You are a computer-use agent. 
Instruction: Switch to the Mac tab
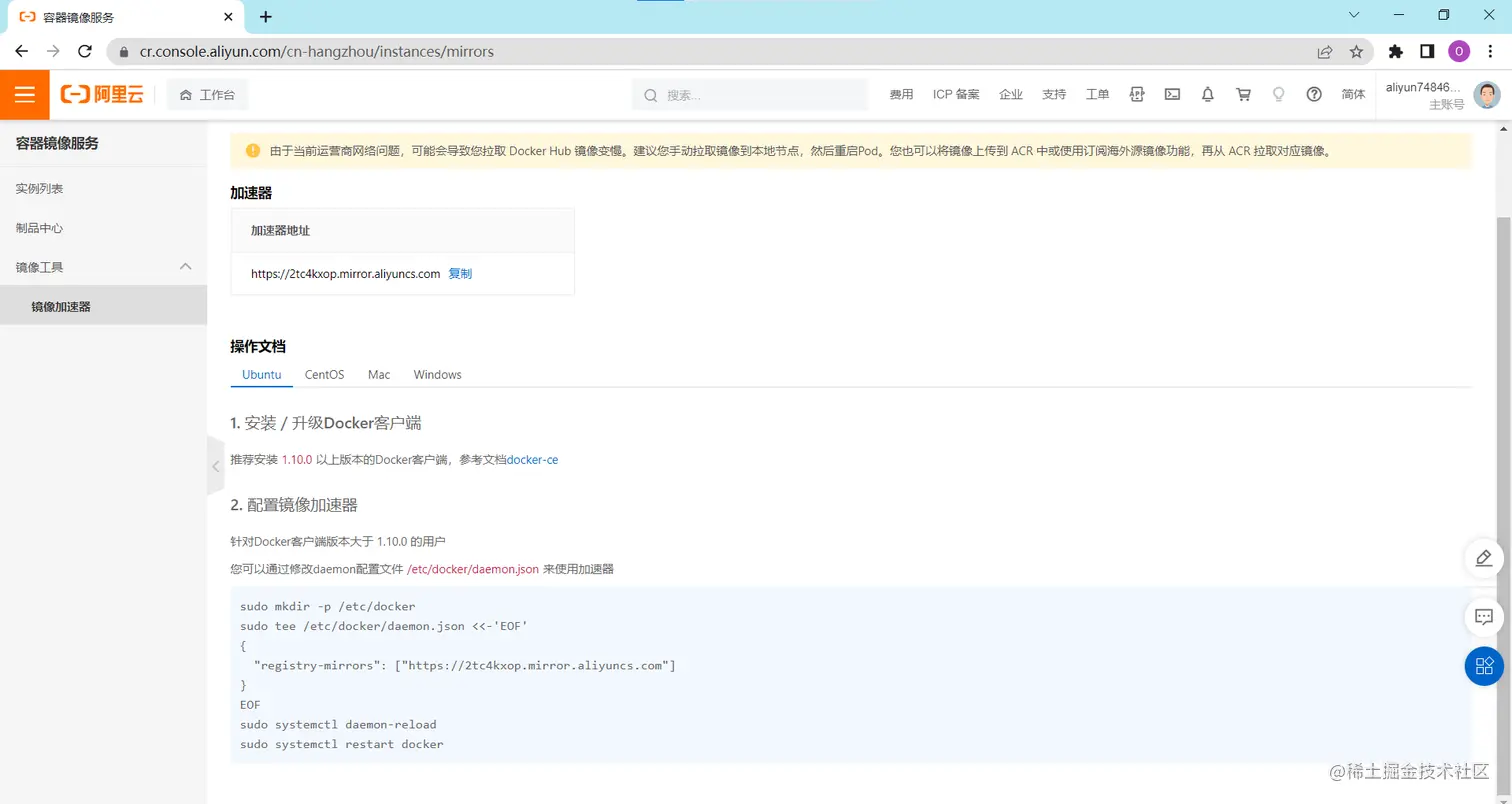pos(379,375)
